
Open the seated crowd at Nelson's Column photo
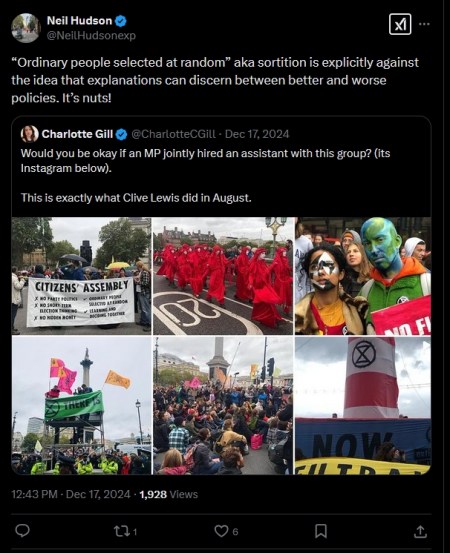[x=223, y=406]
